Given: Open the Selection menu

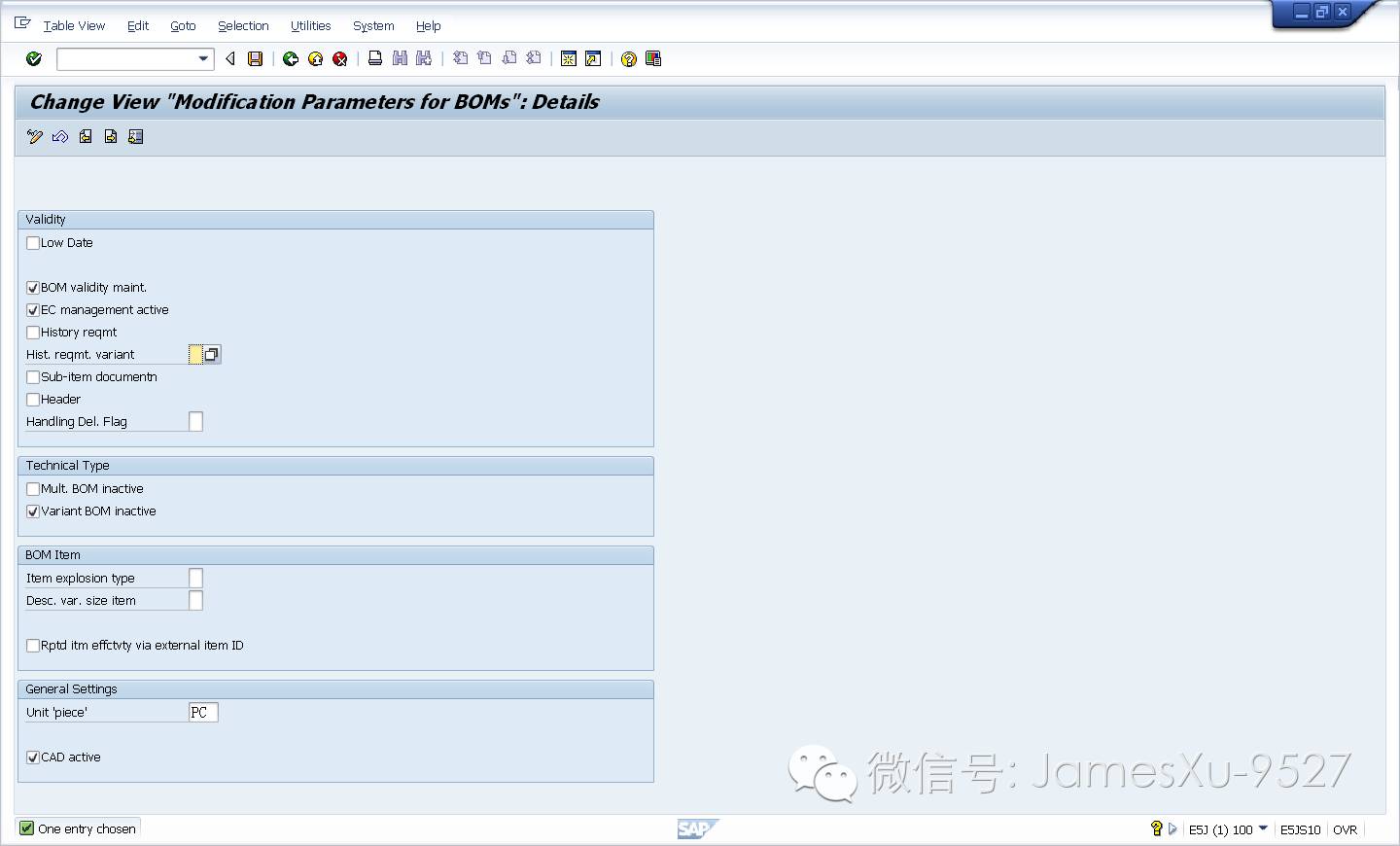Looking at the screenshot, I should [243, 26].
